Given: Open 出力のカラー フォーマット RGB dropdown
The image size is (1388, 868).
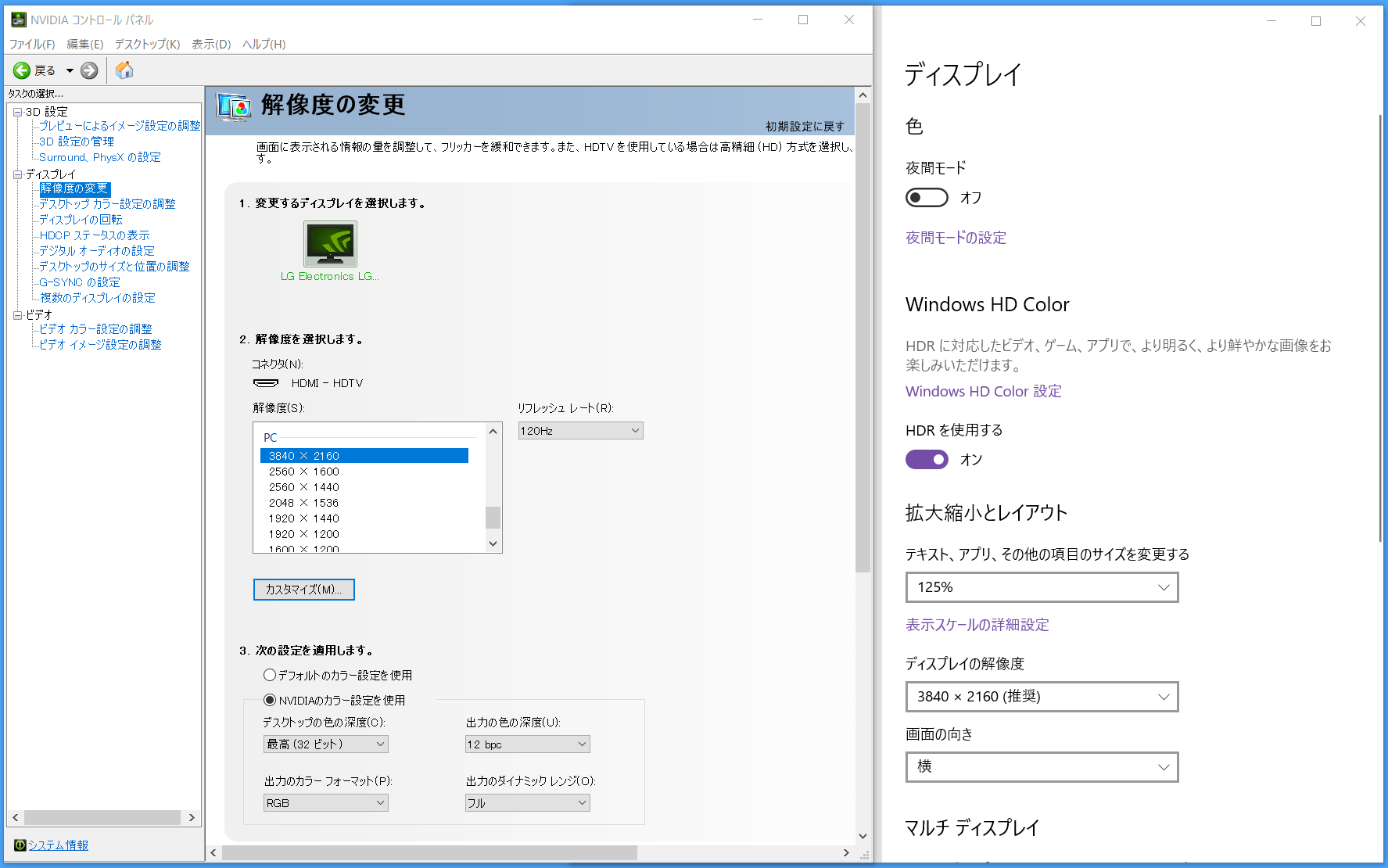Looking at the screenshot, I should [x=326, y=803].
